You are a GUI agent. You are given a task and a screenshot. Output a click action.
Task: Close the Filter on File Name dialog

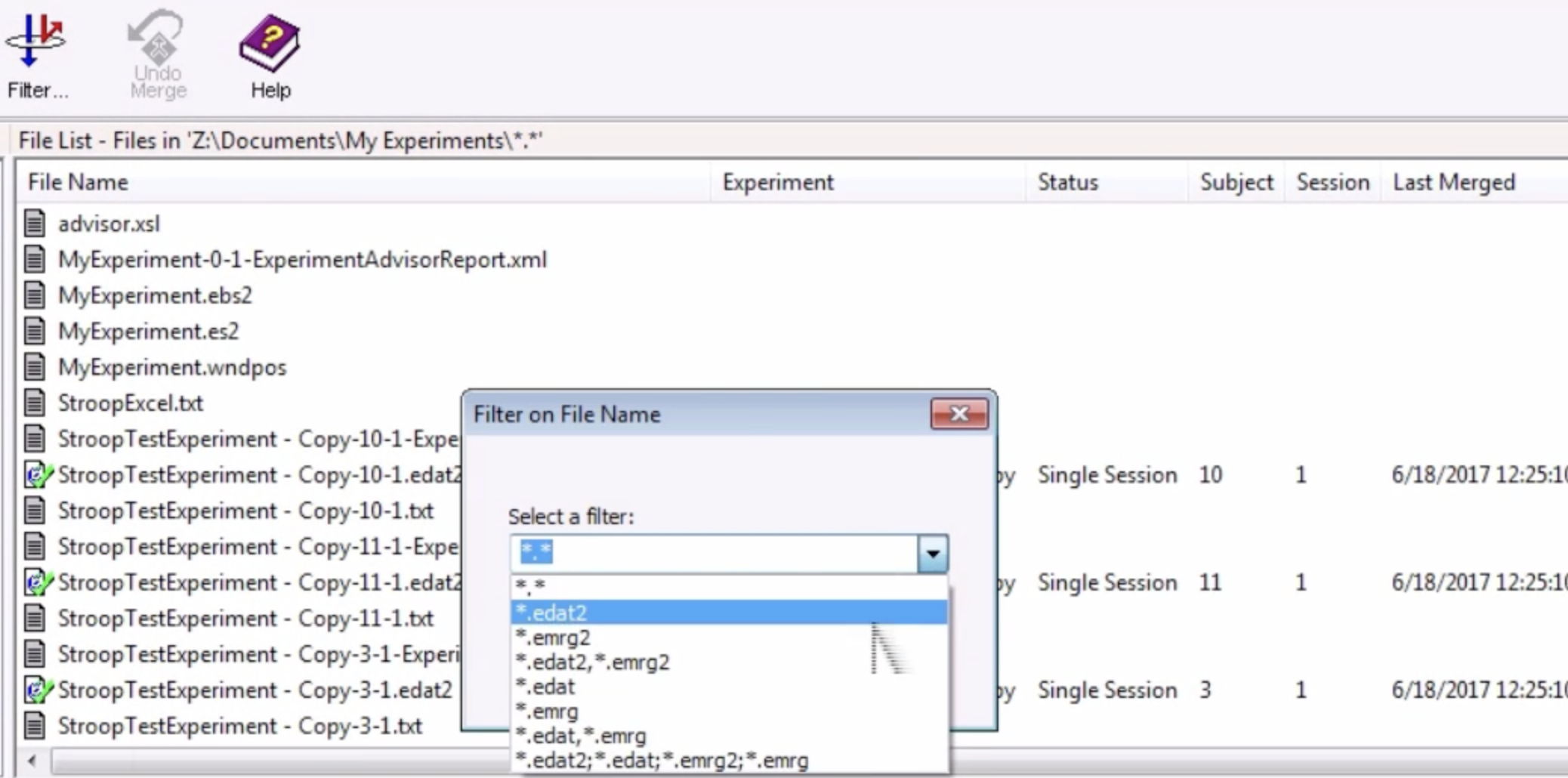tap(959, 414)
